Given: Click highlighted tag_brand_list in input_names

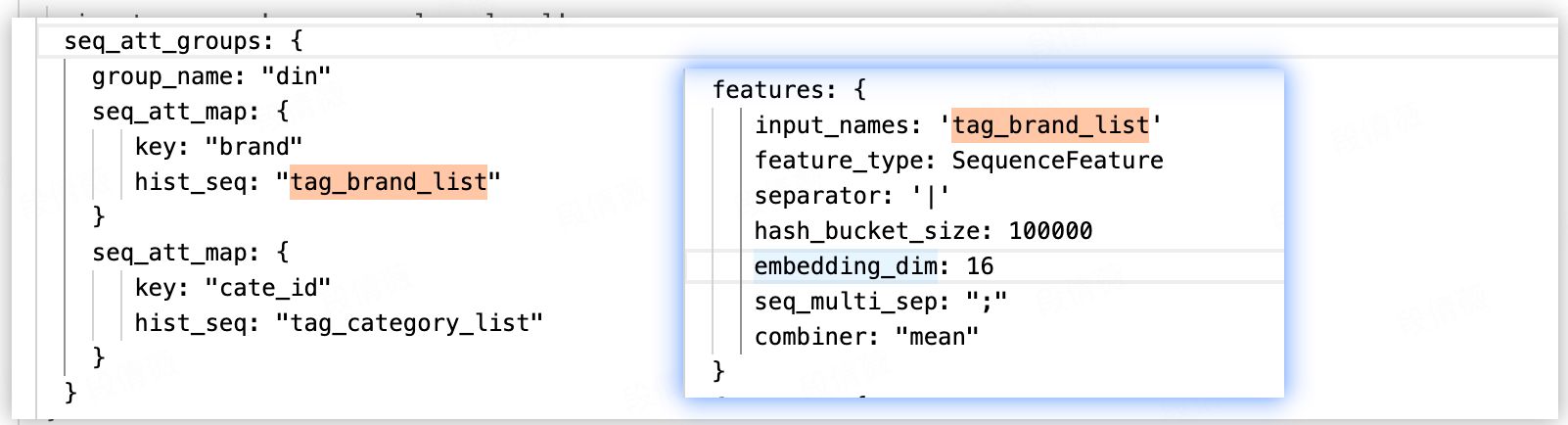Looking at the screenshot, I should tap(1050, 125).
